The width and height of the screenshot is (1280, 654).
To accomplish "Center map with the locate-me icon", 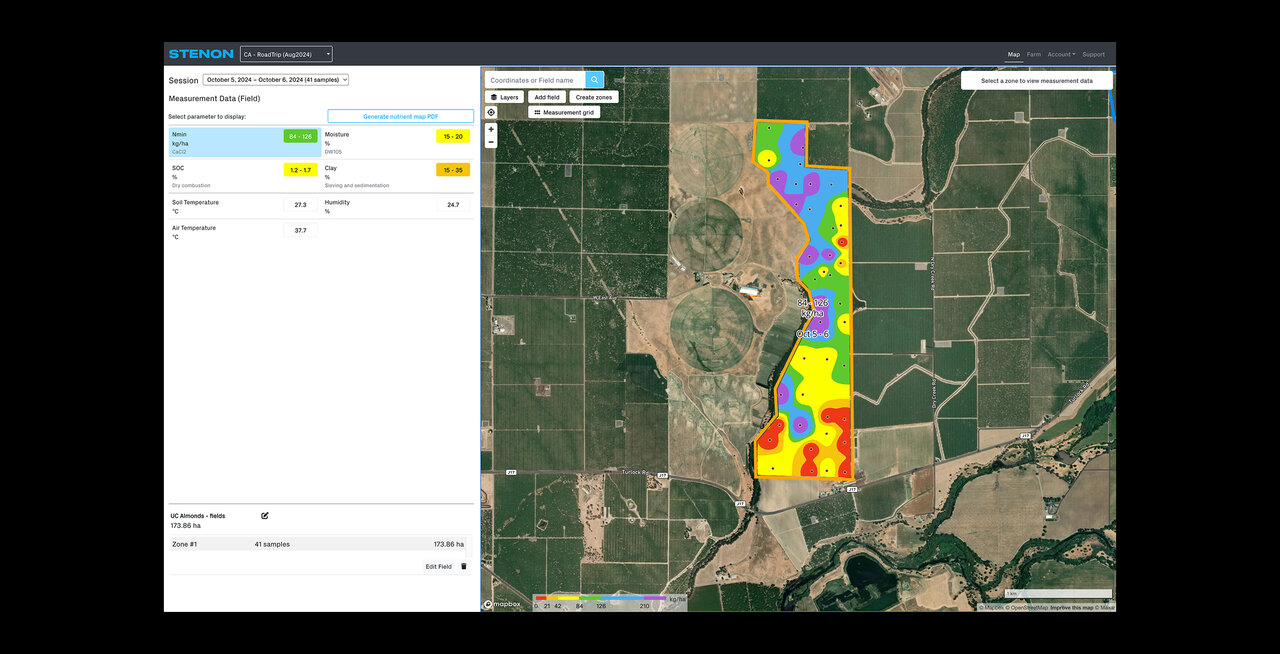I will point(491,112).
